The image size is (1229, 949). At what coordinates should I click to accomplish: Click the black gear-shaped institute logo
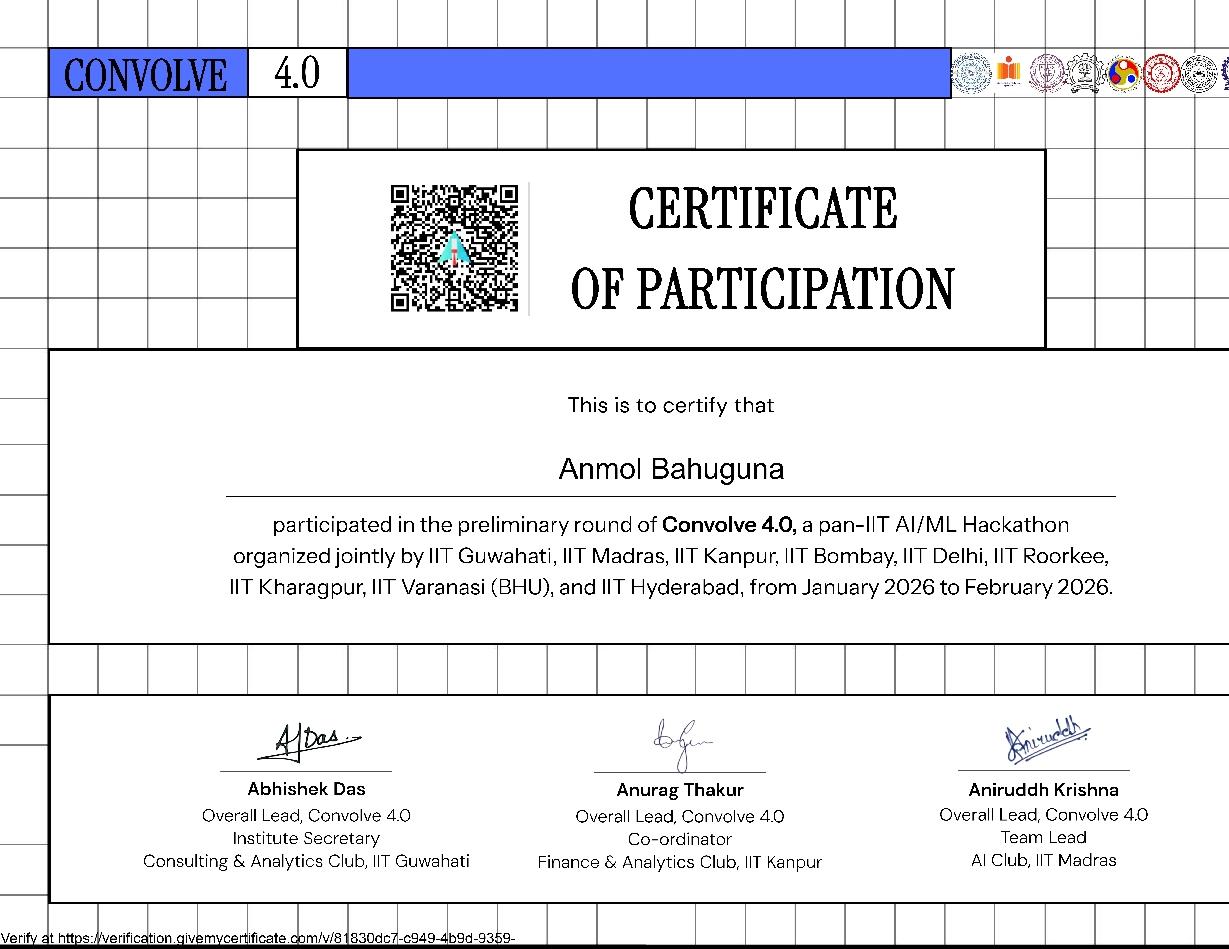coord(1085,72)
